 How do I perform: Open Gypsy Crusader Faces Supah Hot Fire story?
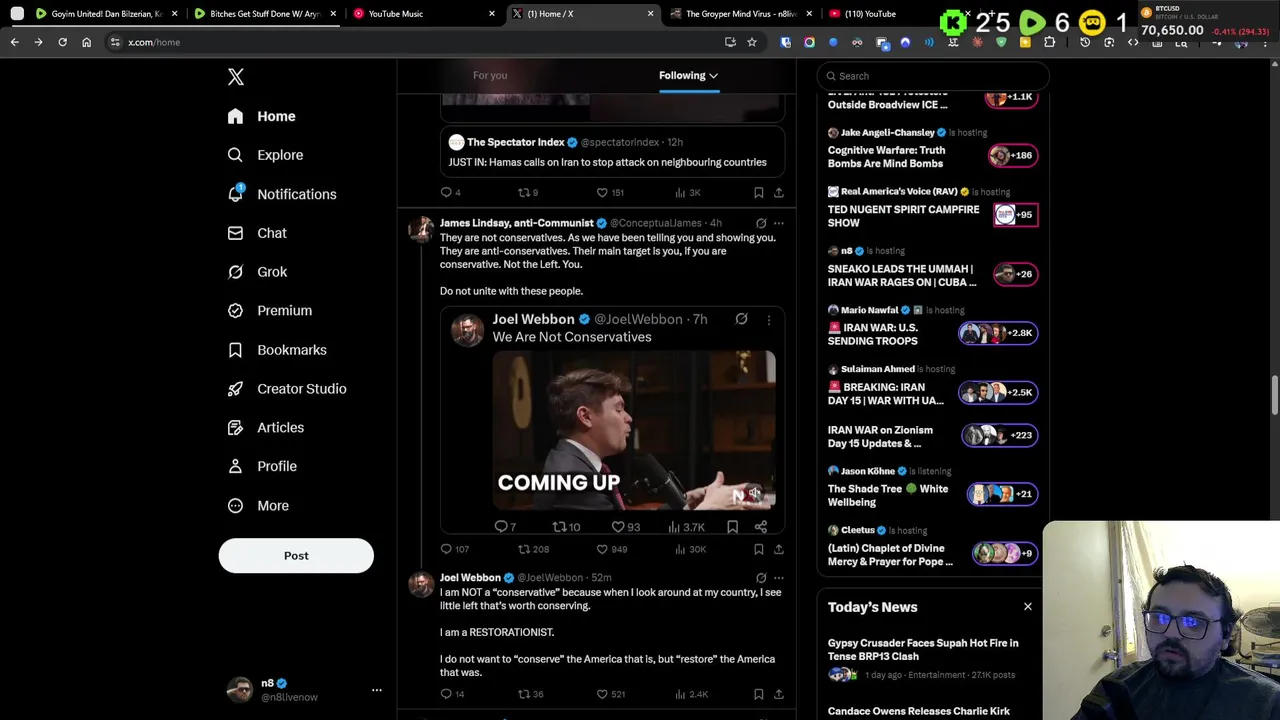pos(923,650)
